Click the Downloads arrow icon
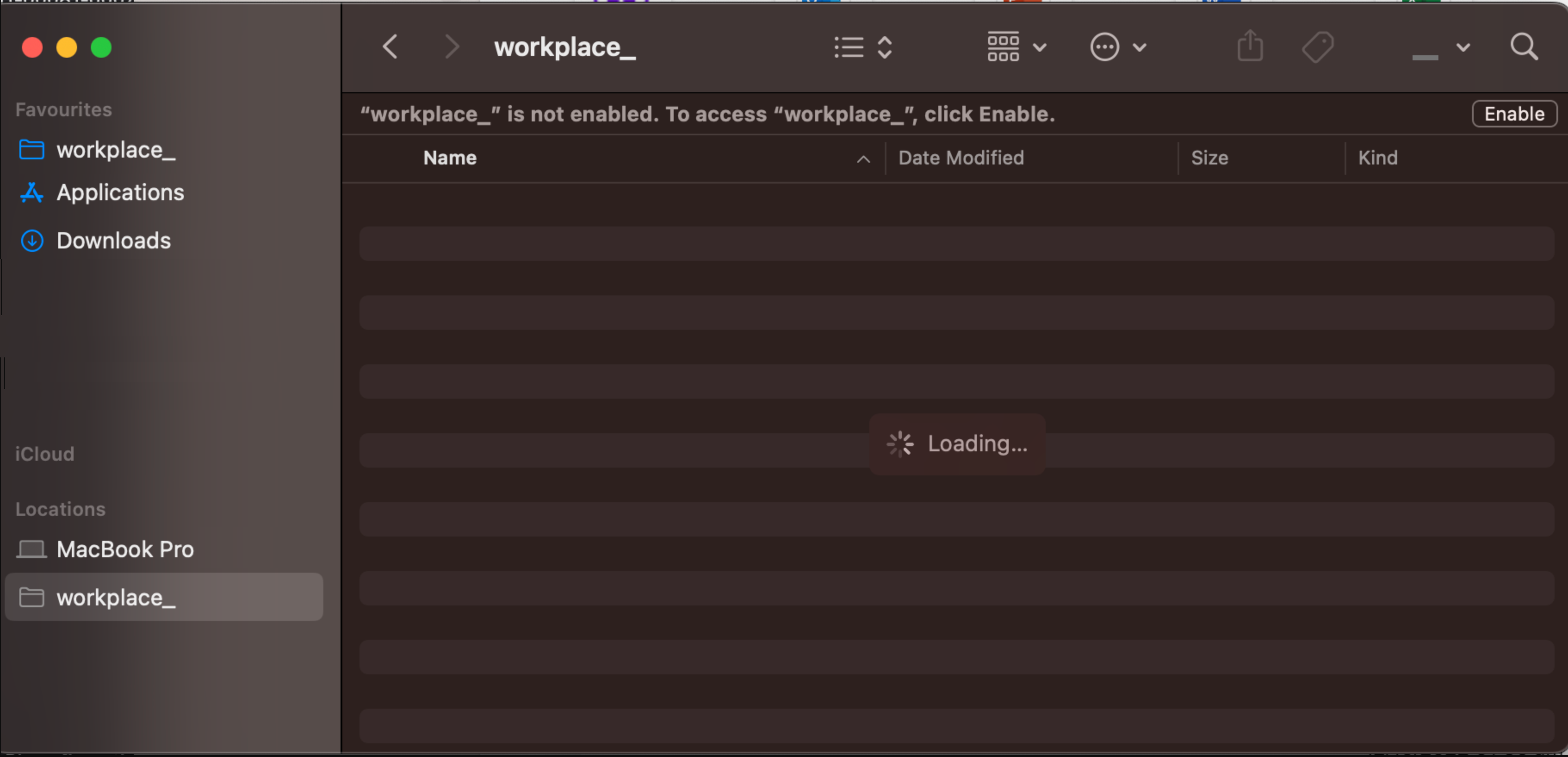 (32, 241)
